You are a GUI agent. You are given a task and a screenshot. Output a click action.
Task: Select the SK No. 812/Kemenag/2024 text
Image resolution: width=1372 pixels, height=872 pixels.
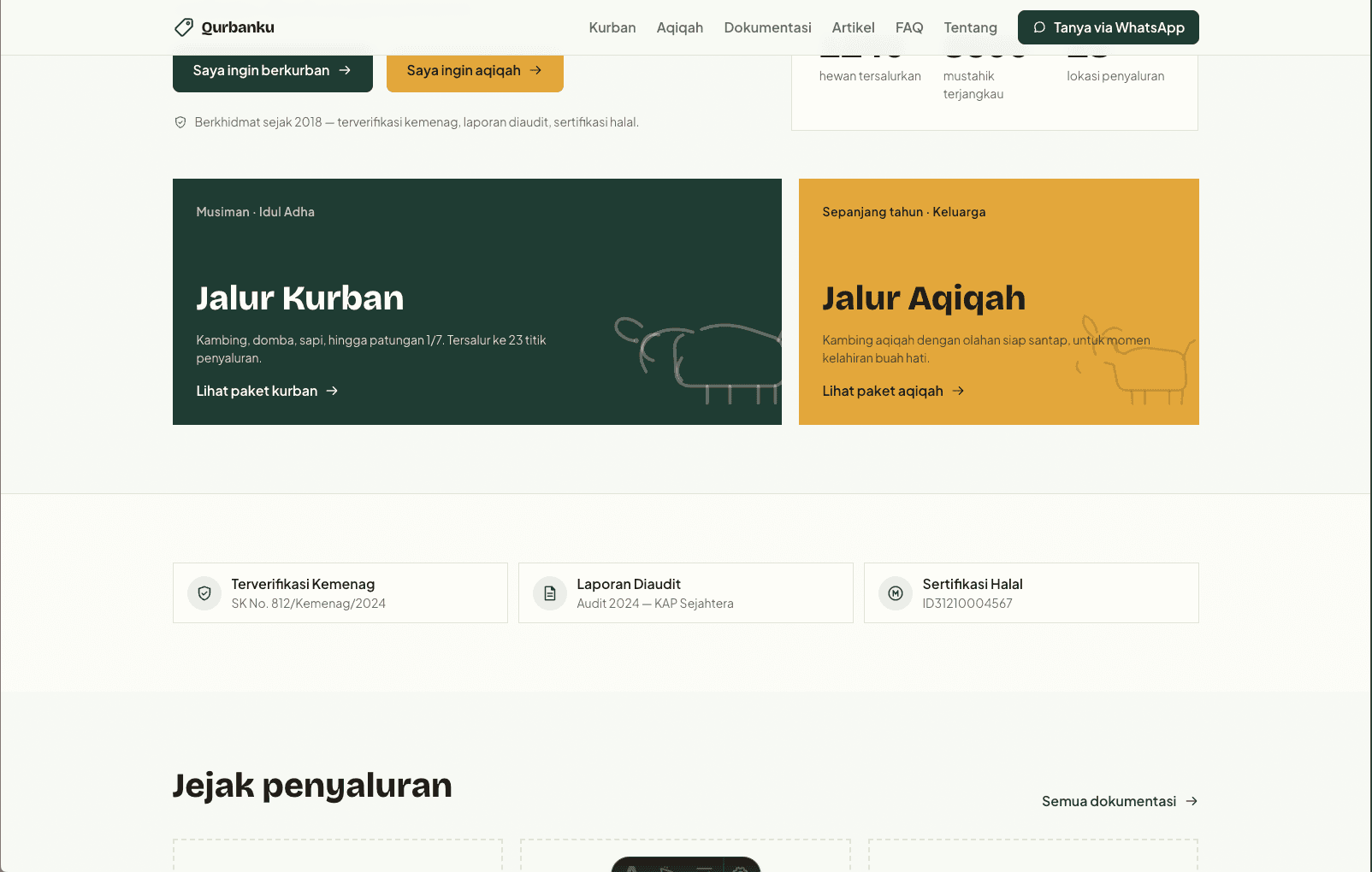pos(308,604)
